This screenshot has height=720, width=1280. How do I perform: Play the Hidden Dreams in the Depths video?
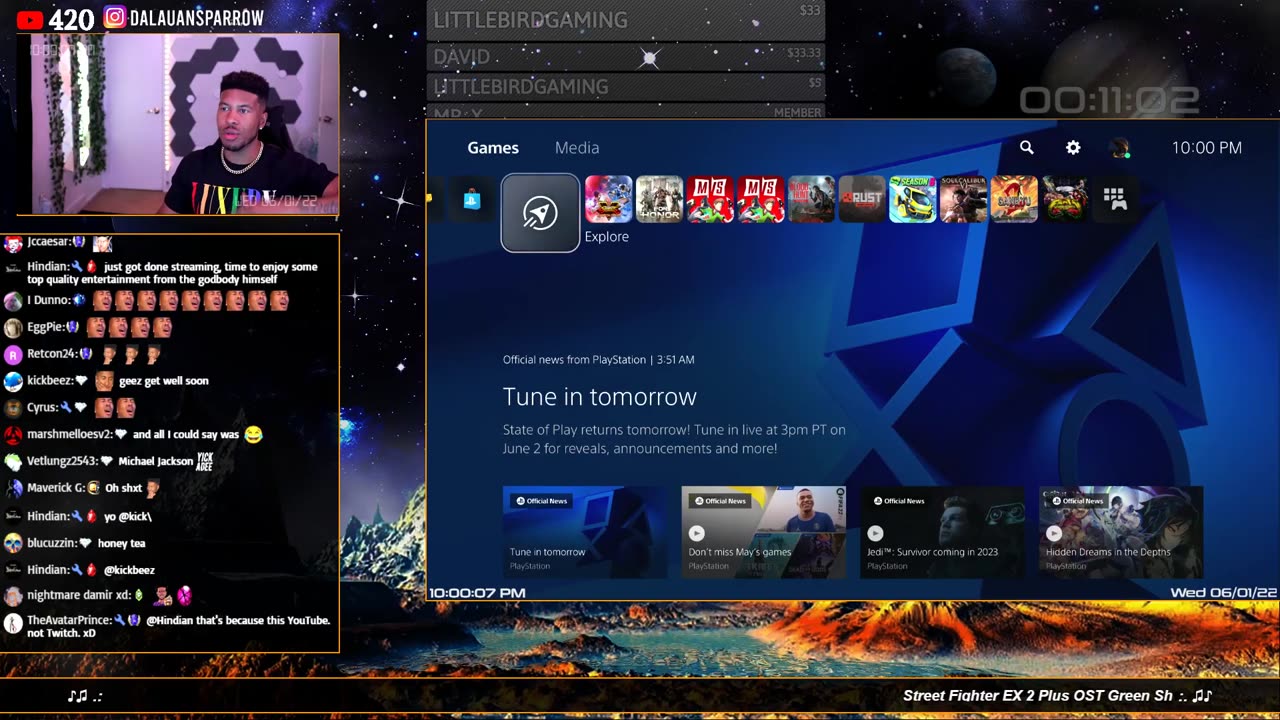click(1054, 533)
